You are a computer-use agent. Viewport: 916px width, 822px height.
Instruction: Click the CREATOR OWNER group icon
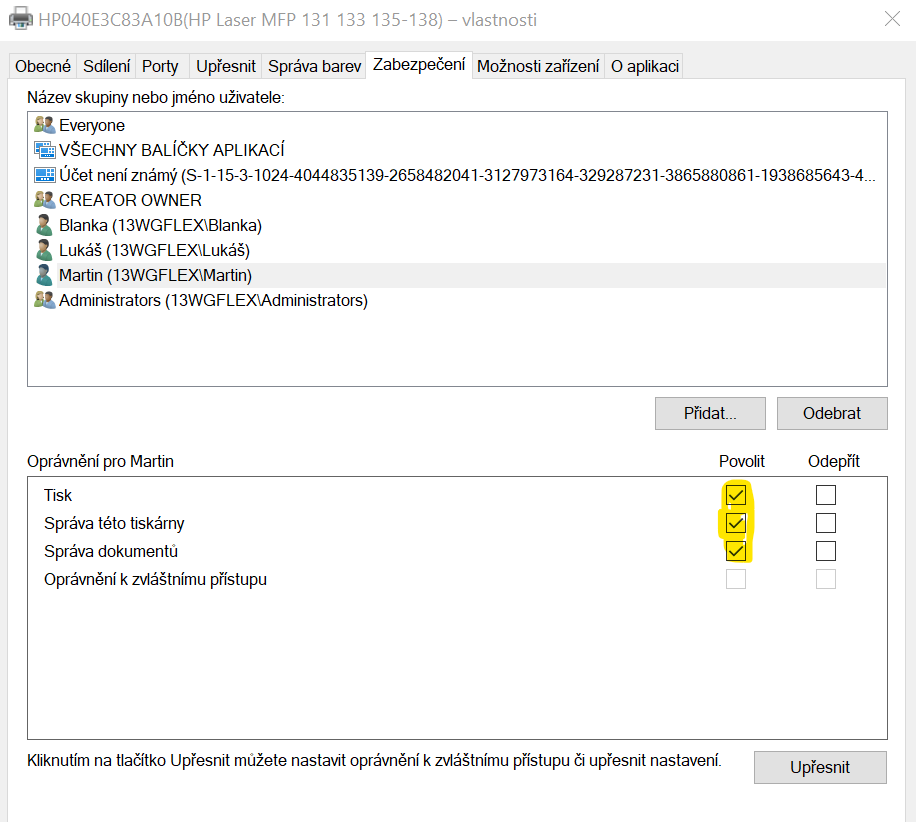(x=44, y=200)
